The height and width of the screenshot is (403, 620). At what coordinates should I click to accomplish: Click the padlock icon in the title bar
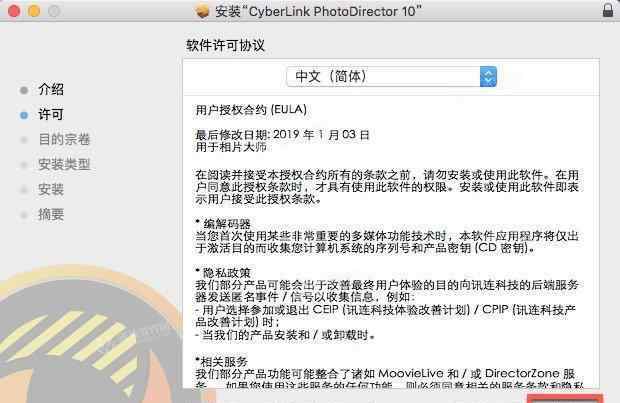tap(608, 10)
